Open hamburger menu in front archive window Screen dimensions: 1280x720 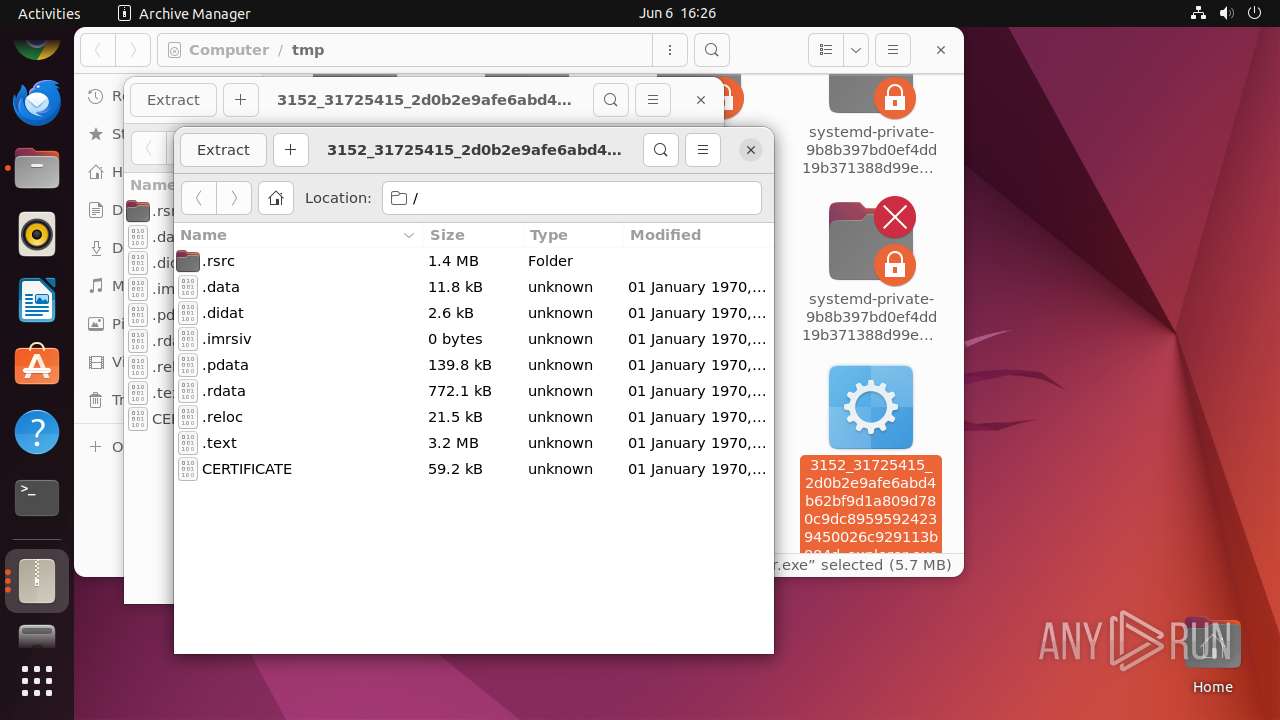[703, 150]
